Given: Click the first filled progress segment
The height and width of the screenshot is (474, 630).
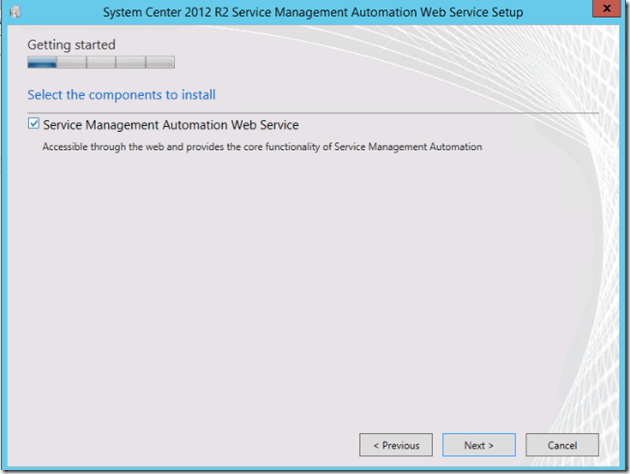Looking at the screenshot, I should 42,62.
